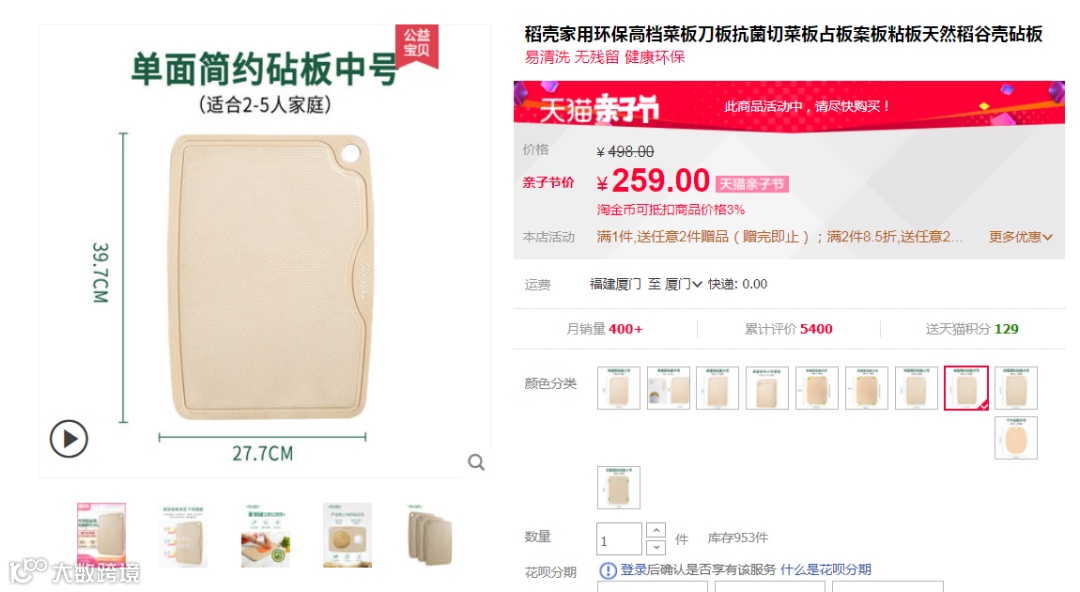
Task: Click the magnifier zoom icon on product image
Action: pos(476,462)
